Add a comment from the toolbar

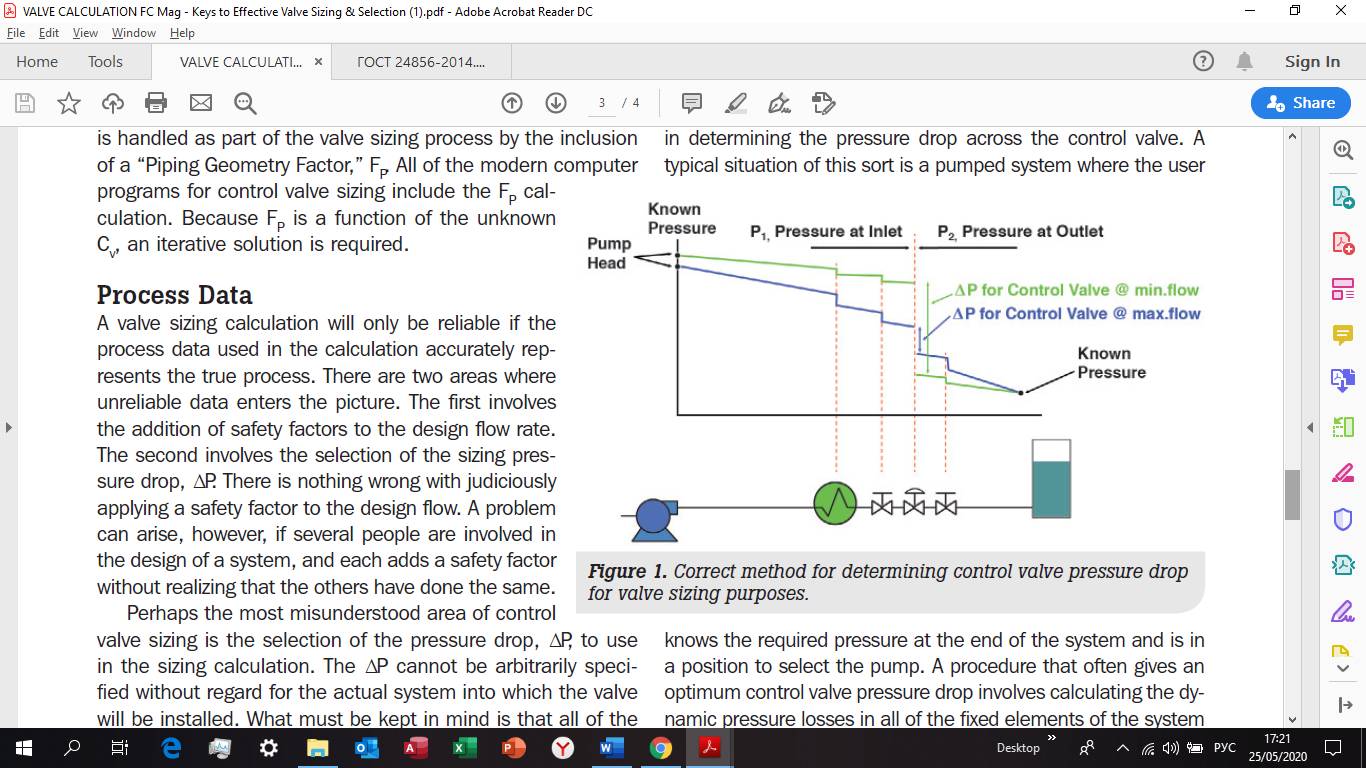tap(691, 103)
